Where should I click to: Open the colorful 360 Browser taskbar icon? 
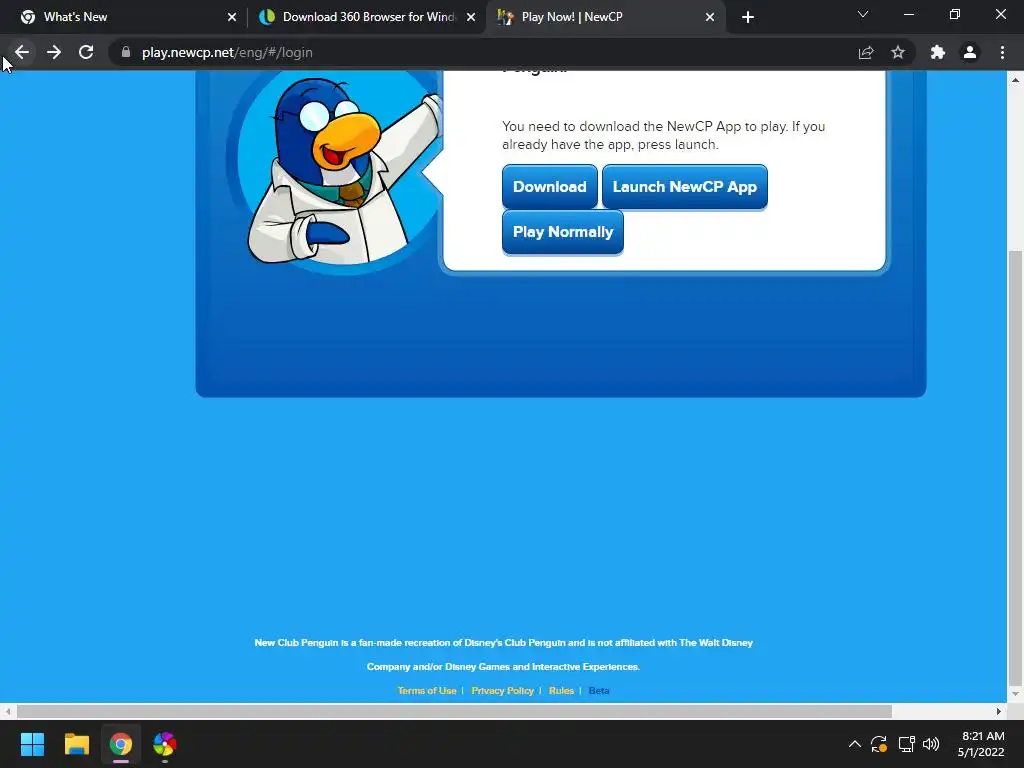(x=165, y=744)
